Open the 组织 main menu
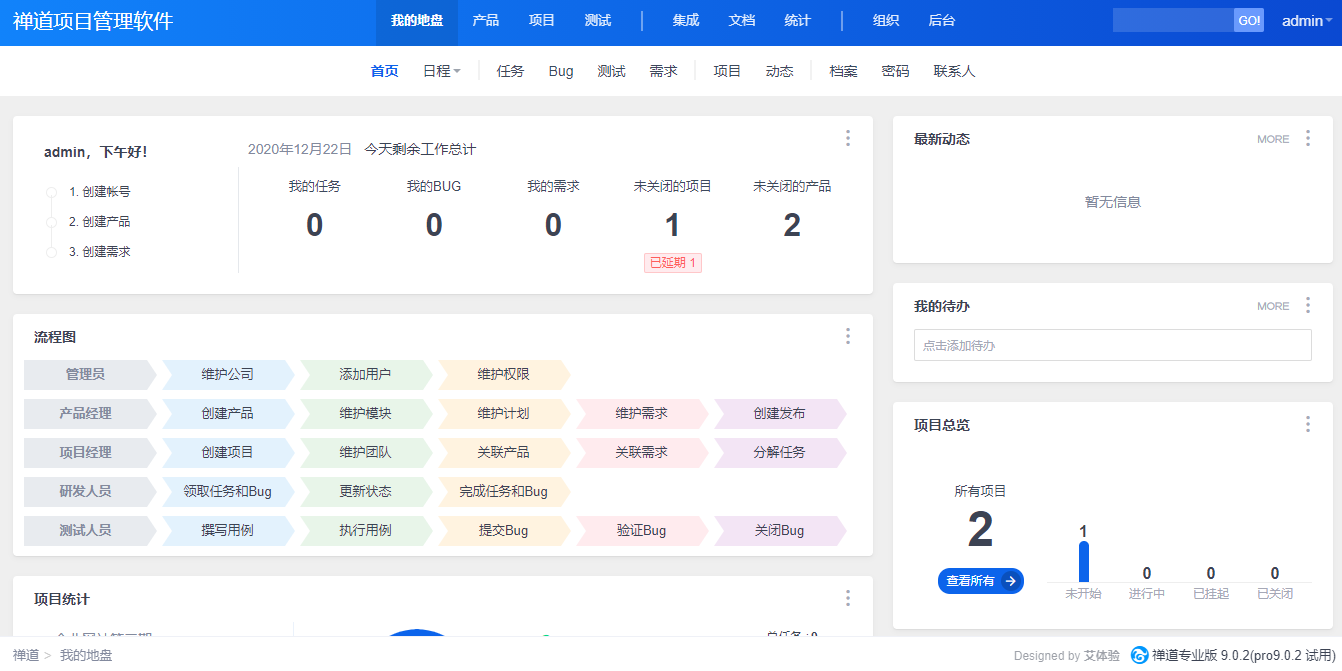Screen dimensions: 1342x671 pyautogui.click(x=886, y=21)
